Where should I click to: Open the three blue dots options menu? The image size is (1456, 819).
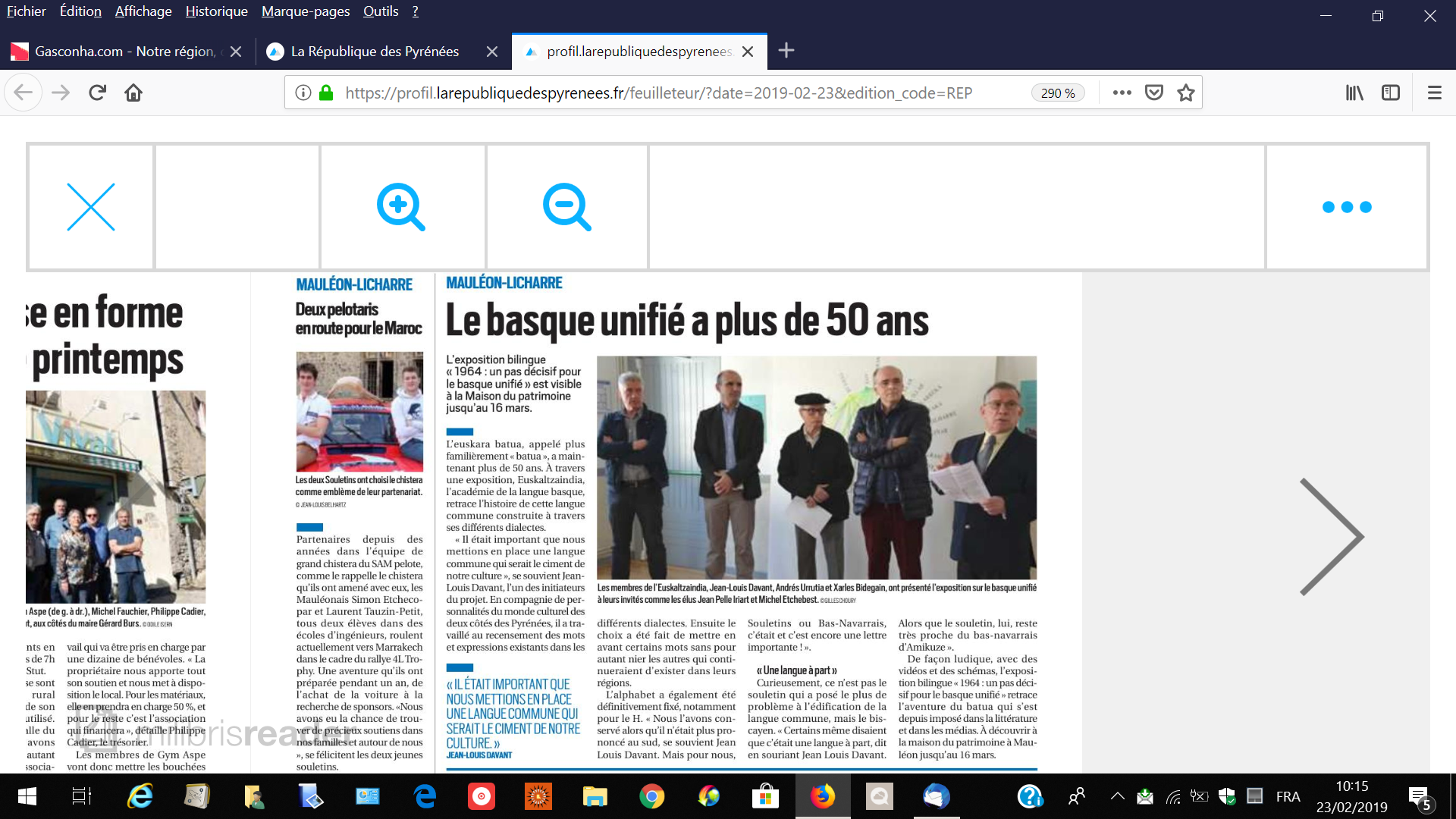click(1347, 207)
